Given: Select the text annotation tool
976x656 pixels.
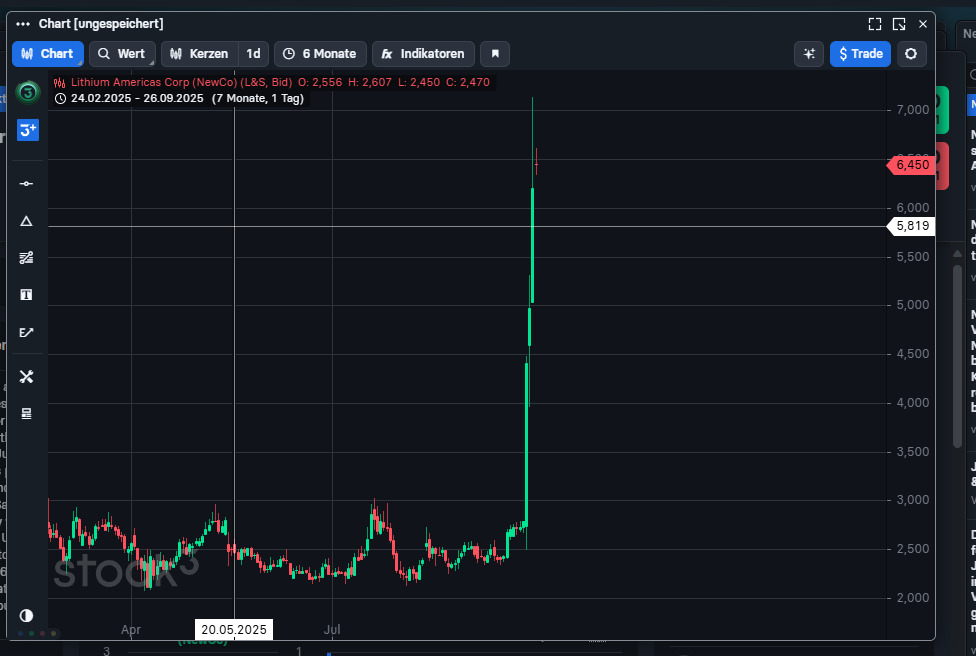Looking at the screenshot, I should [27, 295].
